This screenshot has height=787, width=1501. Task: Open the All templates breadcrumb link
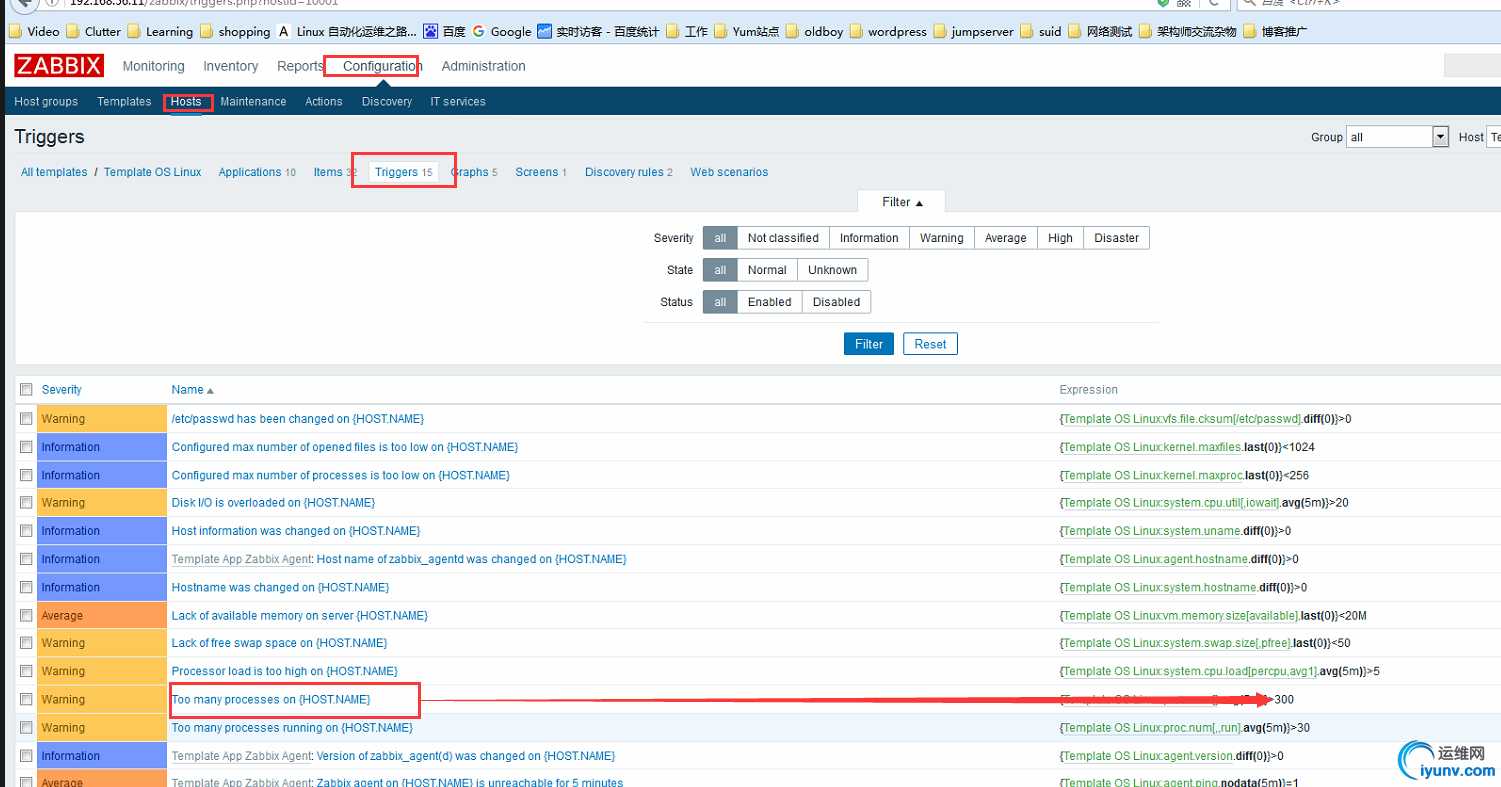(54, 172)
